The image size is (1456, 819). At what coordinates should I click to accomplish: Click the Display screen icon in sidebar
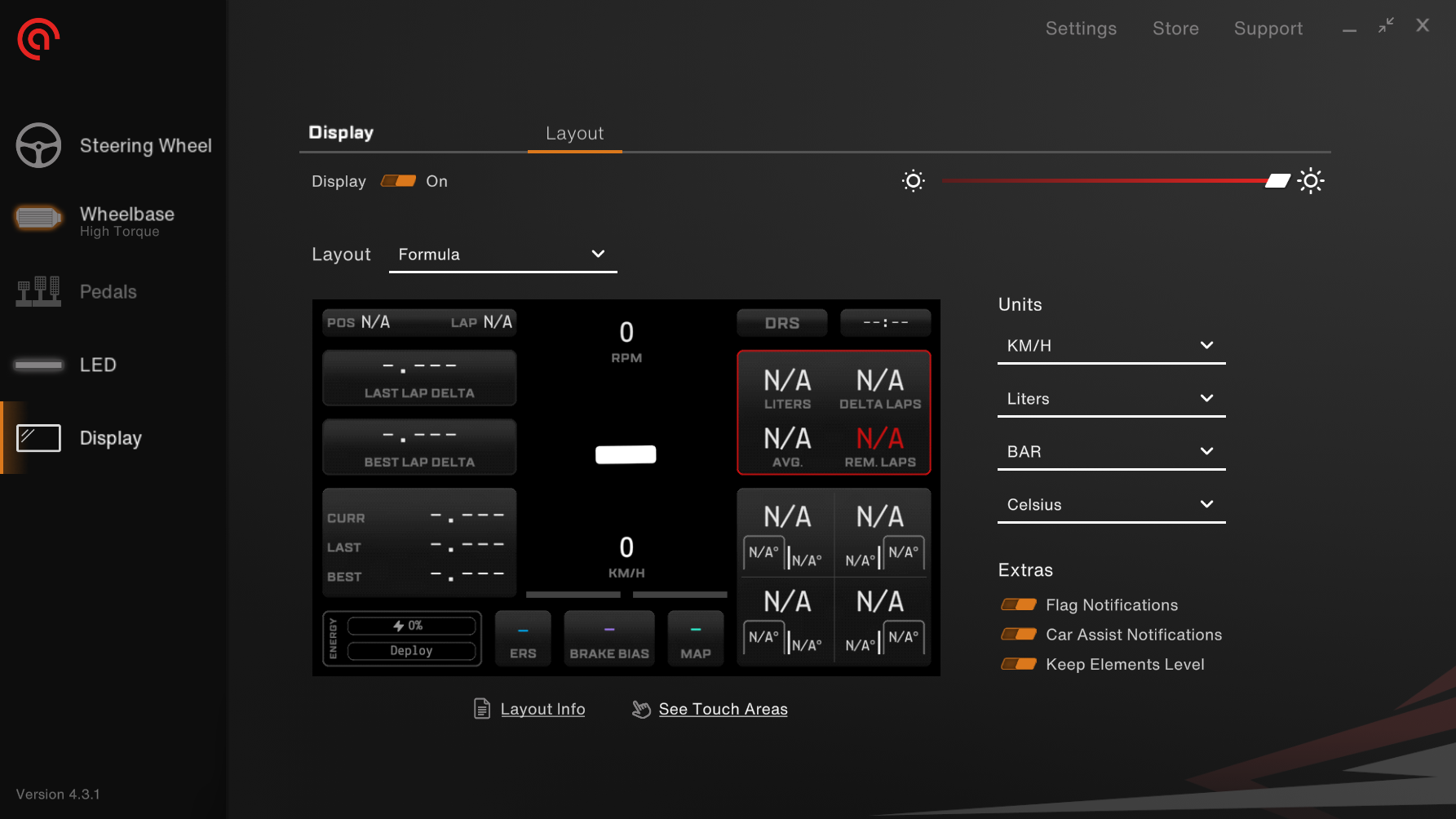[38, 438]
